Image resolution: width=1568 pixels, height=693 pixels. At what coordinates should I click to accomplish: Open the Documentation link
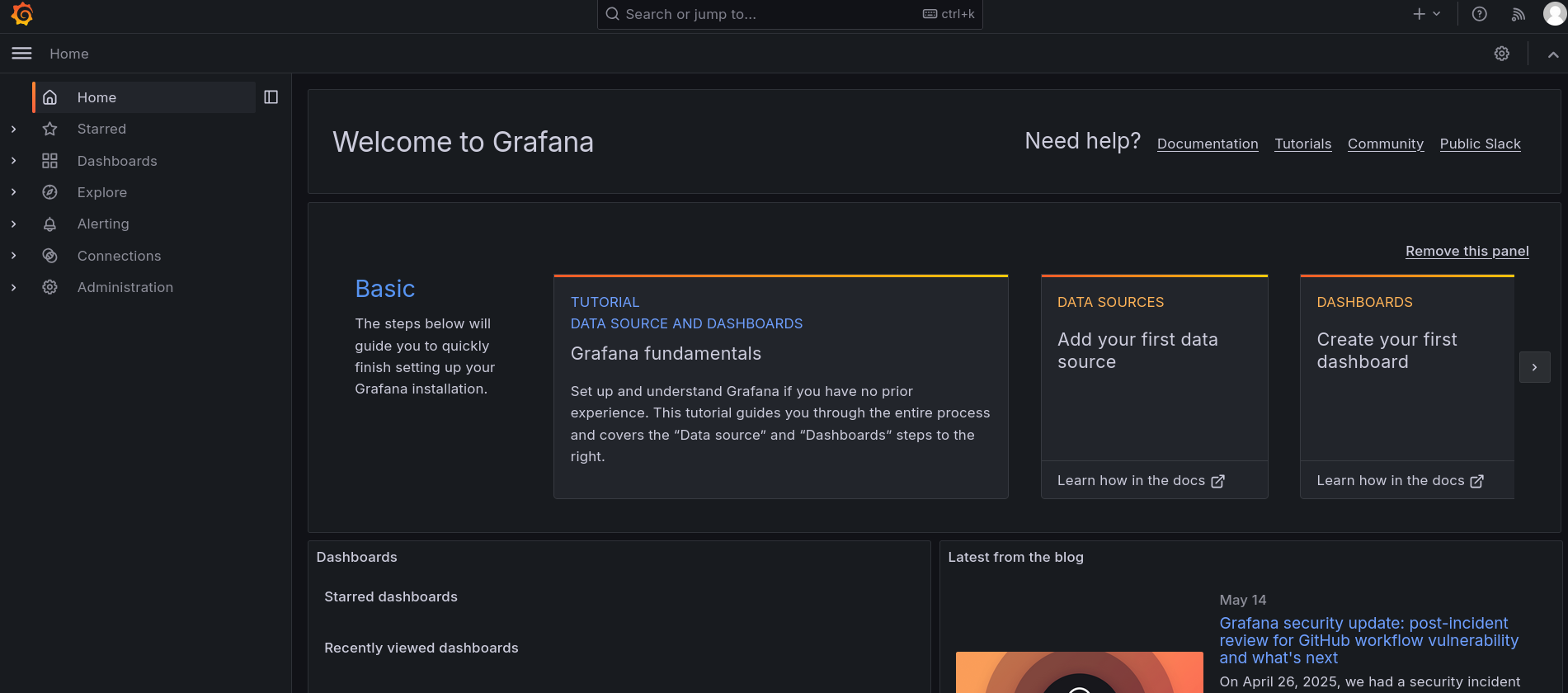[x=1207, y=144]
